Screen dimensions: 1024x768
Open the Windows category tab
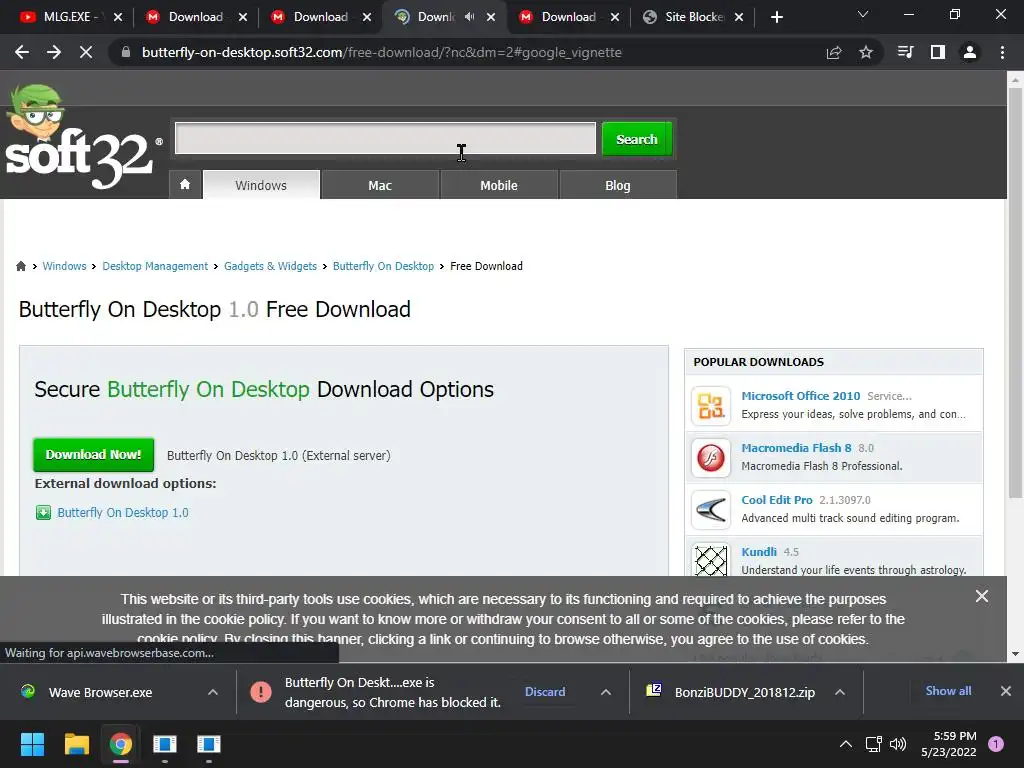[261, 185]
